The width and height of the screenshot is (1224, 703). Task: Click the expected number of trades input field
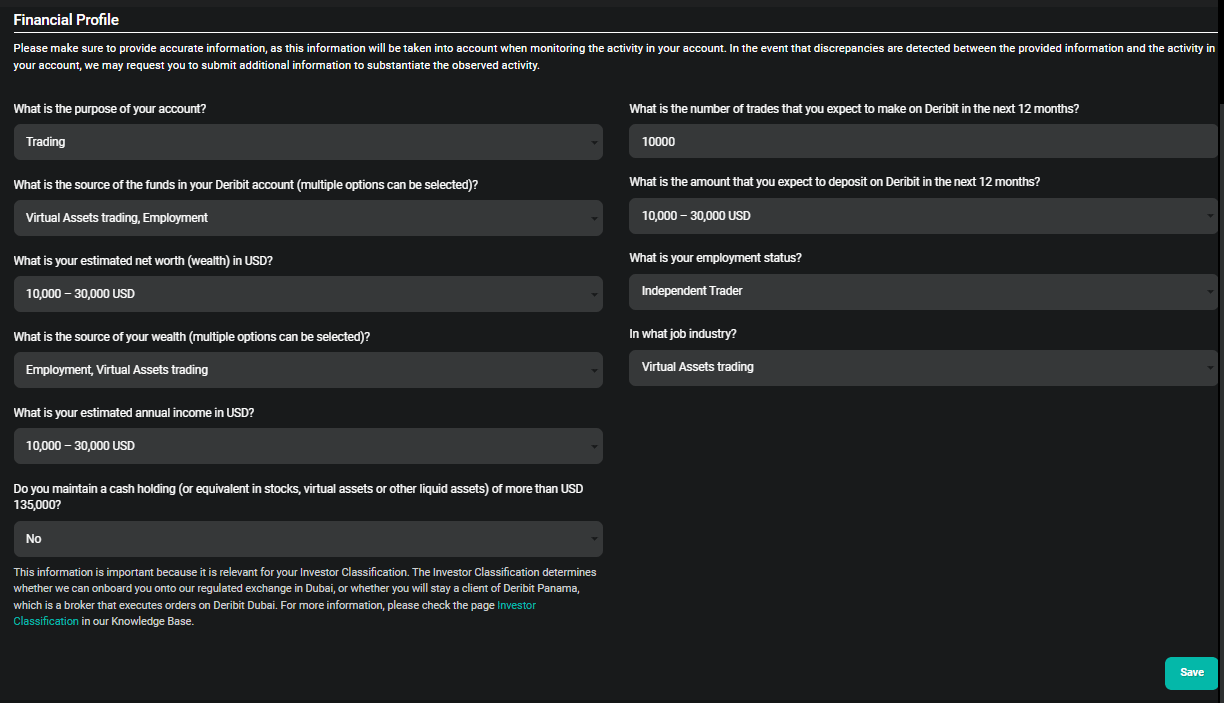(921, 141)
